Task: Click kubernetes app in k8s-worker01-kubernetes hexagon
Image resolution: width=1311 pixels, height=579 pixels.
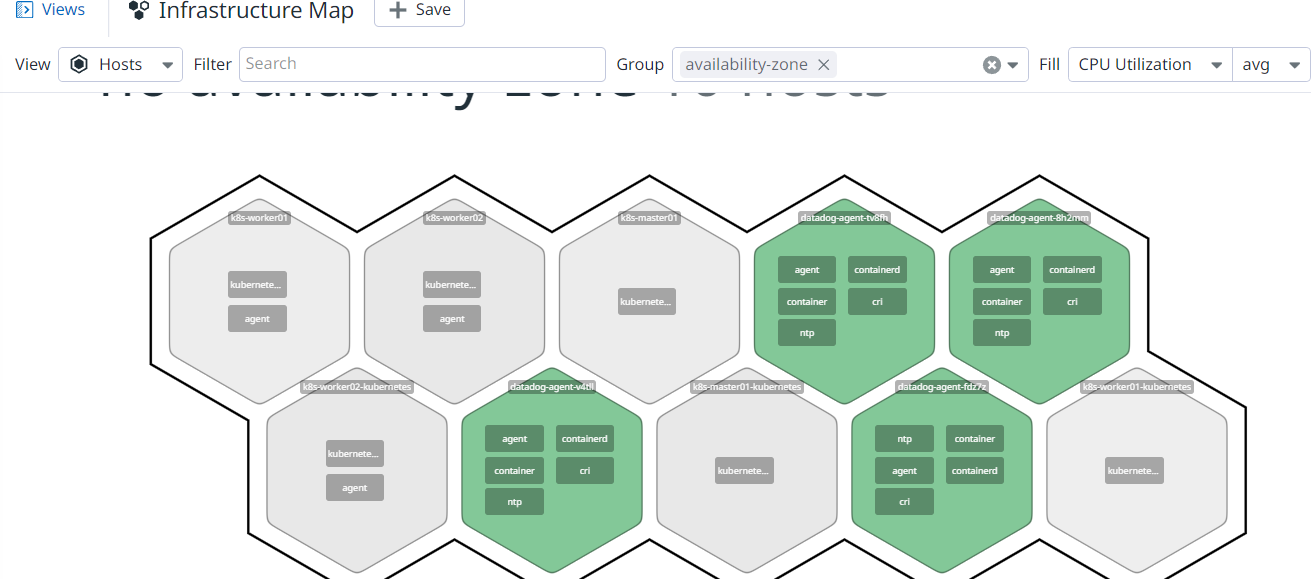Action: [x=1135, y=471]
